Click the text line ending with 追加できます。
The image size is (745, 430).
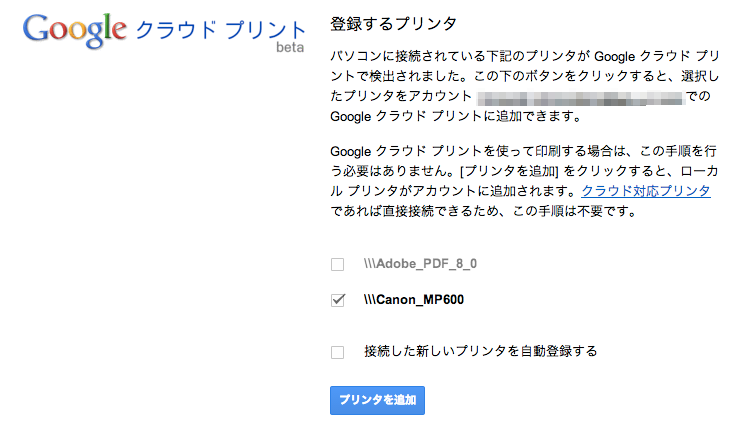tap(456, 116)
